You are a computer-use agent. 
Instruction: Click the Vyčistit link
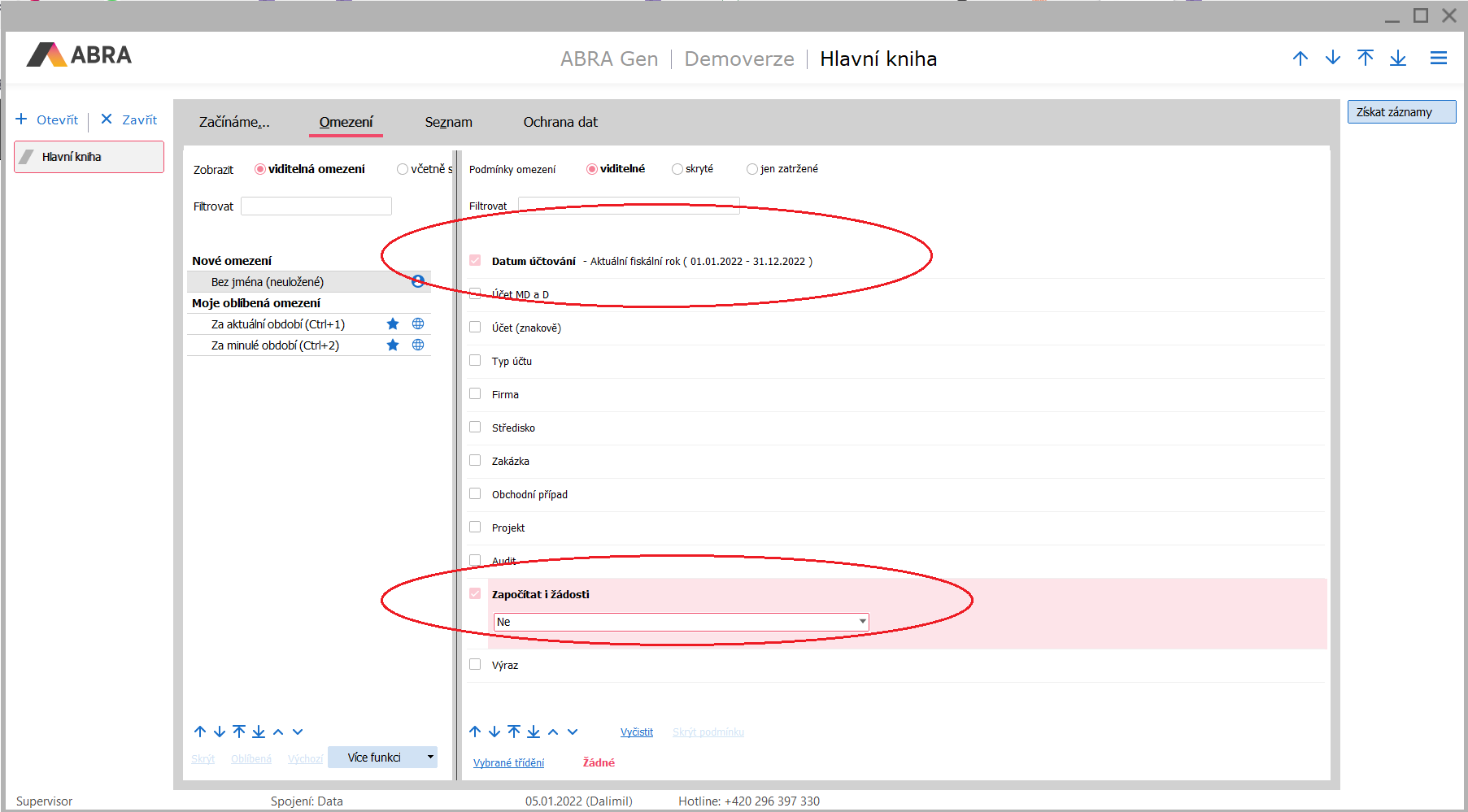click(636, 732)
